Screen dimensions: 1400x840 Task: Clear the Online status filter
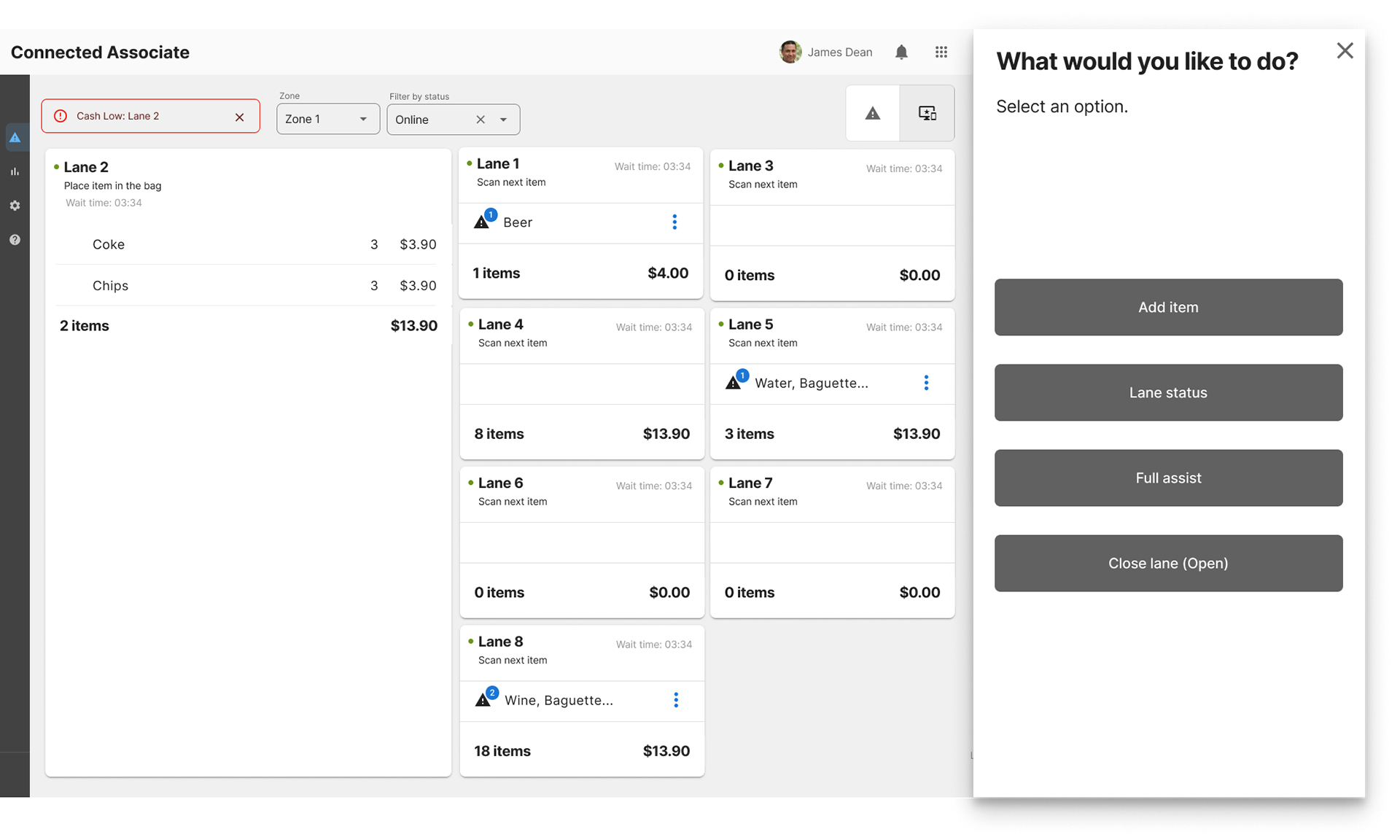click(481, 120)
